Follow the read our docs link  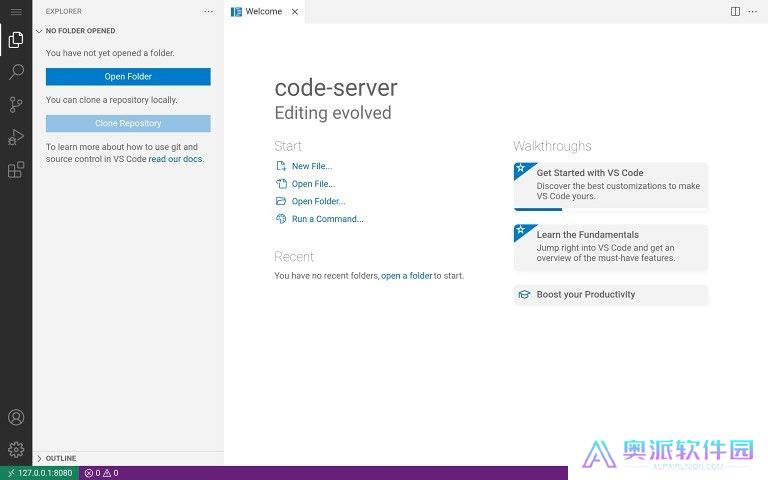click(175, 159)
